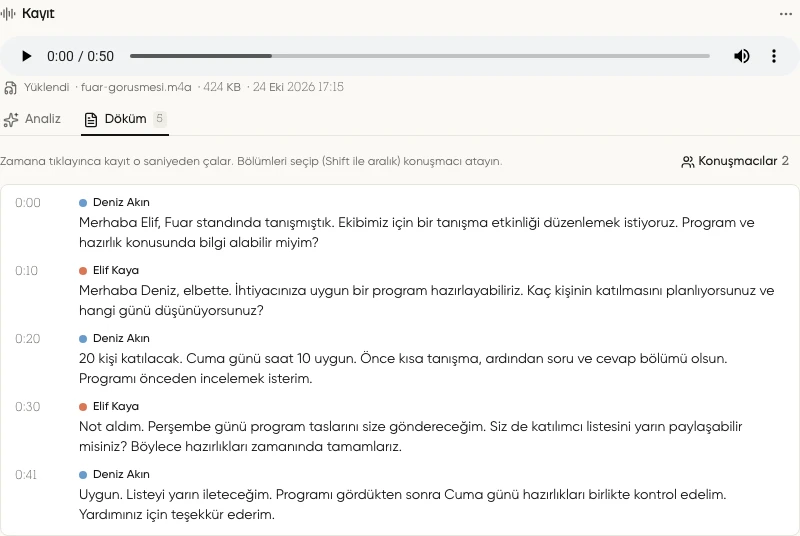The width and height of the screenshot is (800, 536).
Task: Click the Kayıt title text
Action: tap(38, 14)
